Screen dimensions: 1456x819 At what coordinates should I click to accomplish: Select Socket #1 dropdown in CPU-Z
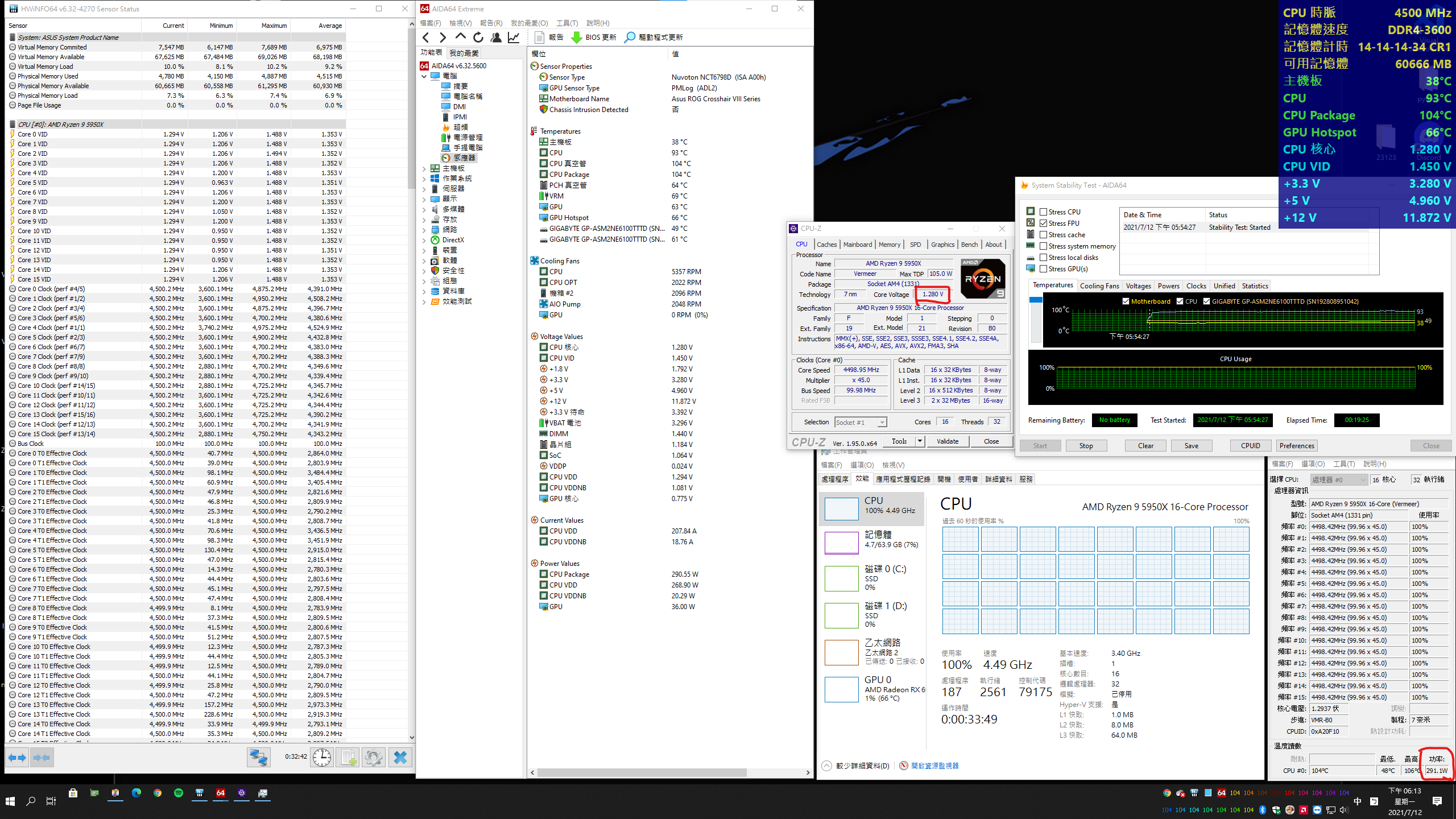pyautogui.click(x=859, y=422)
